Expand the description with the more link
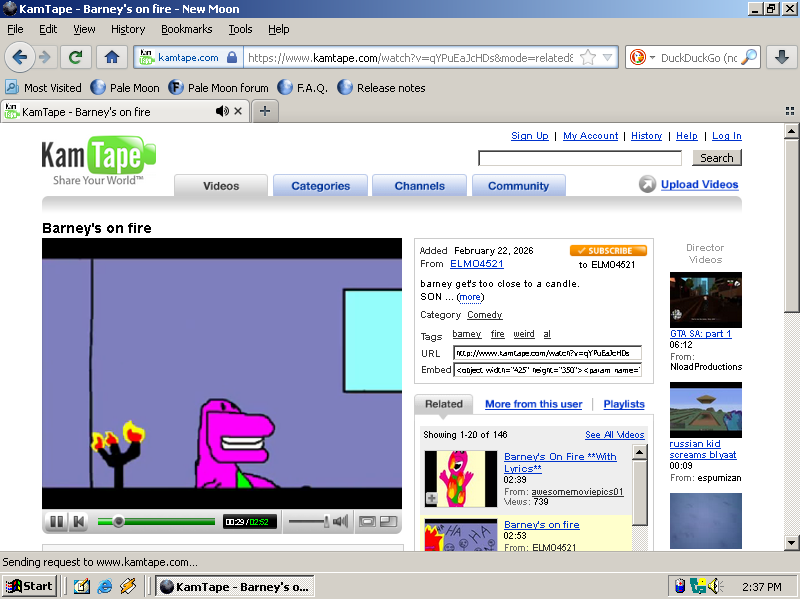Screen dimensions: 800x599 point(470,297)
